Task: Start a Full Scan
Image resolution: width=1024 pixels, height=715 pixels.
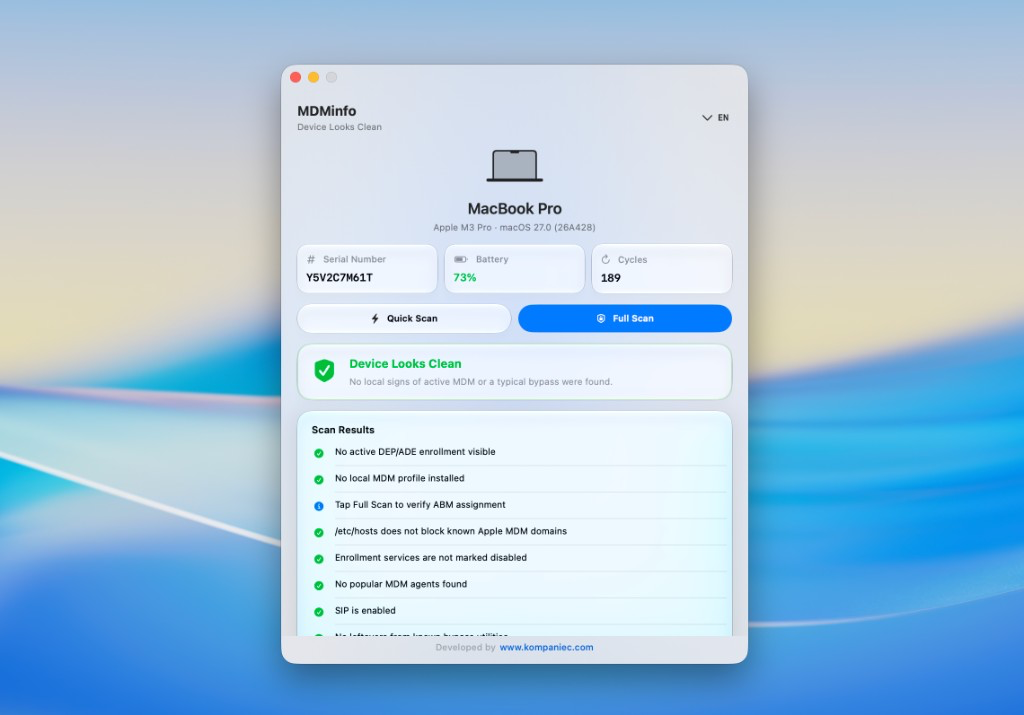Action: point(625,319)
